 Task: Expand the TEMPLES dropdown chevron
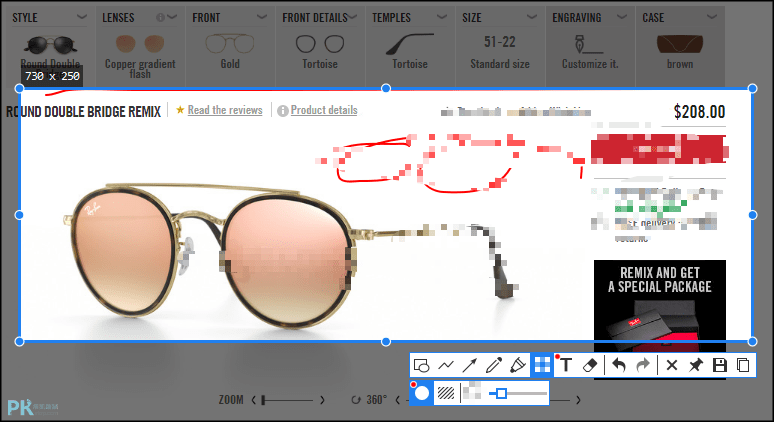point(442,17)
